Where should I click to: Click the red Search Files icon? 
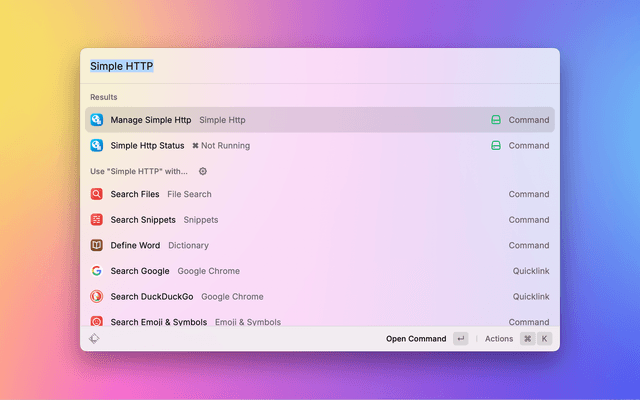pyautogui.click(x=97, y=194)
